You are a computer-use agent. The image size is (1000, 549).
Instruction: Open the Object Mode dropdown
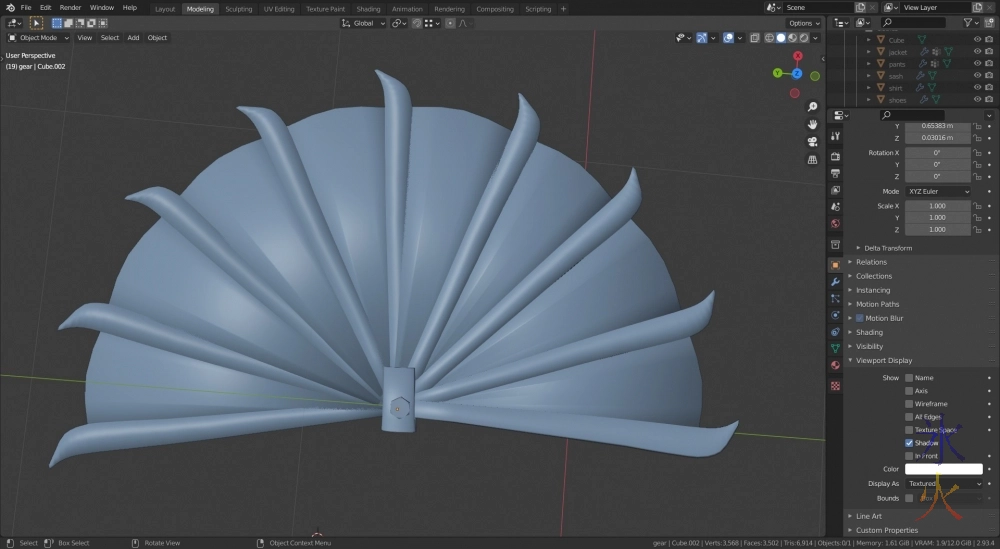click(x=39, y=38)
